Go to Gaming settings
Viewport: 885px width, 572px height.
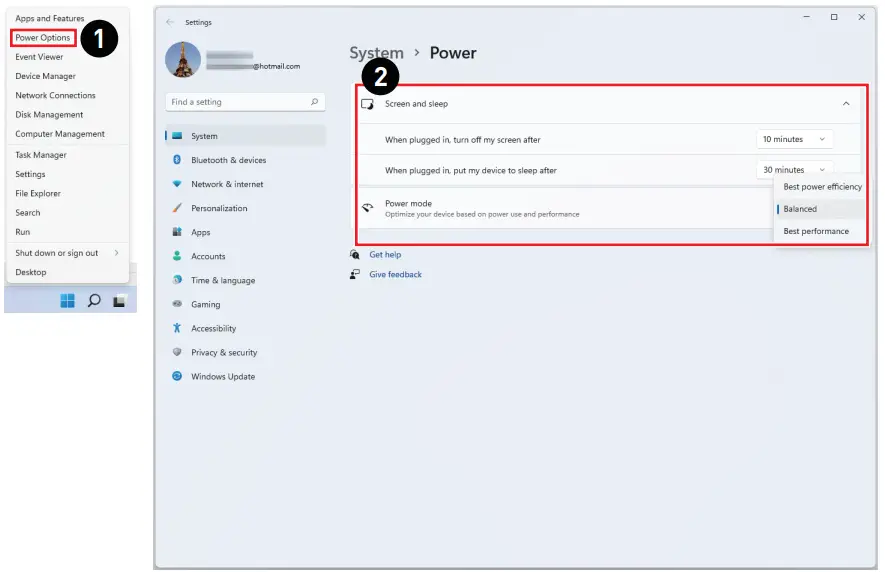point(205,304)
